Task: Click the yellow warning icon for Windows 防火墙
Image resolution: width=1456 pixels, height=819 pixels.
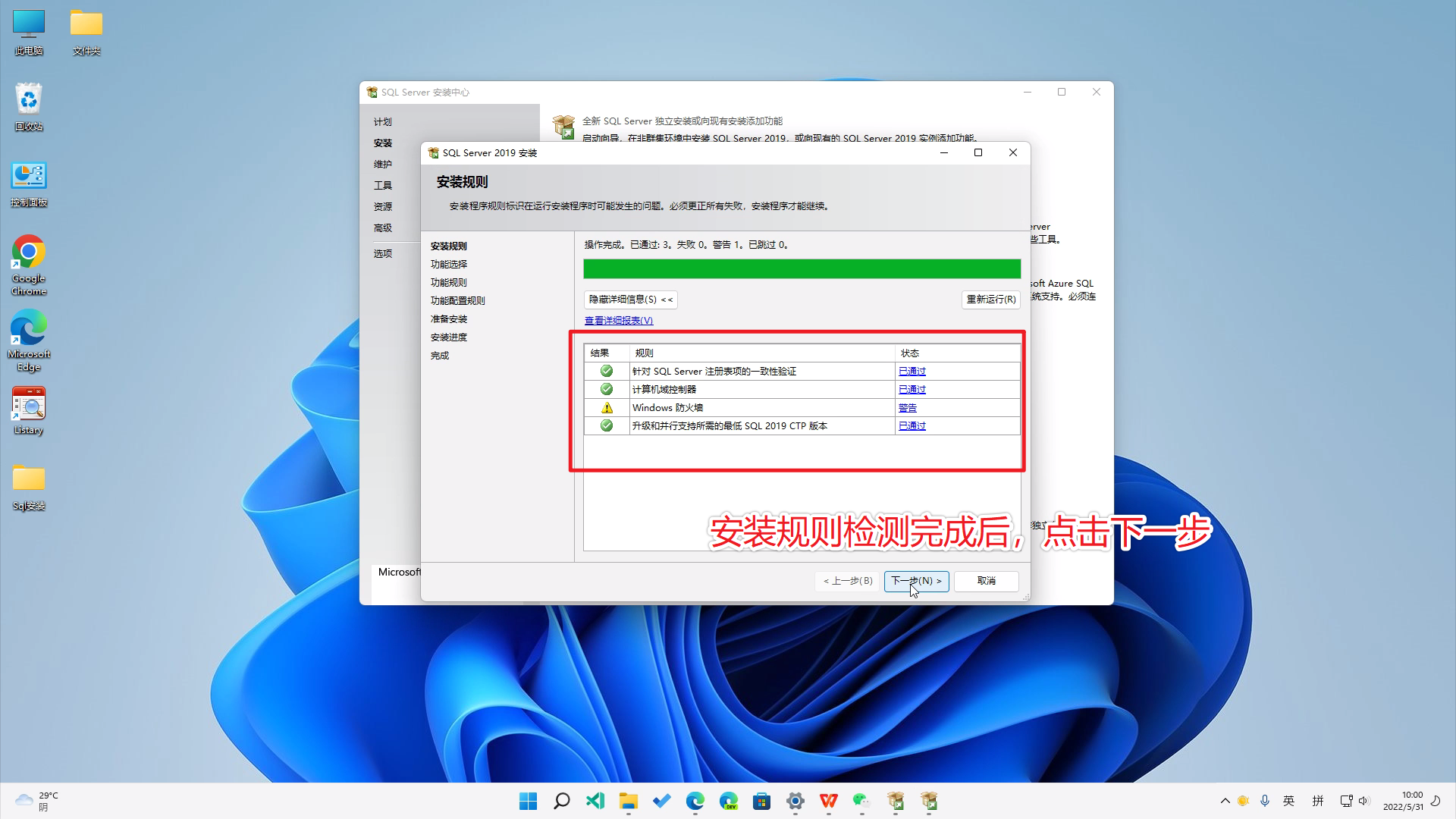Action: tap(607, 407)
